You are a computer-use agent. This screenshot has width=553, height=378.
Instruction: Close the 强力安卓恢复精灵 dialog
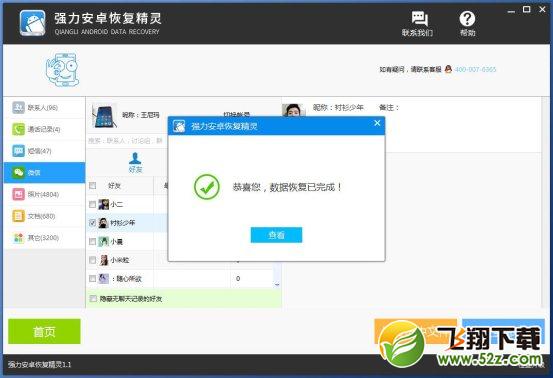tap(377, 123)
